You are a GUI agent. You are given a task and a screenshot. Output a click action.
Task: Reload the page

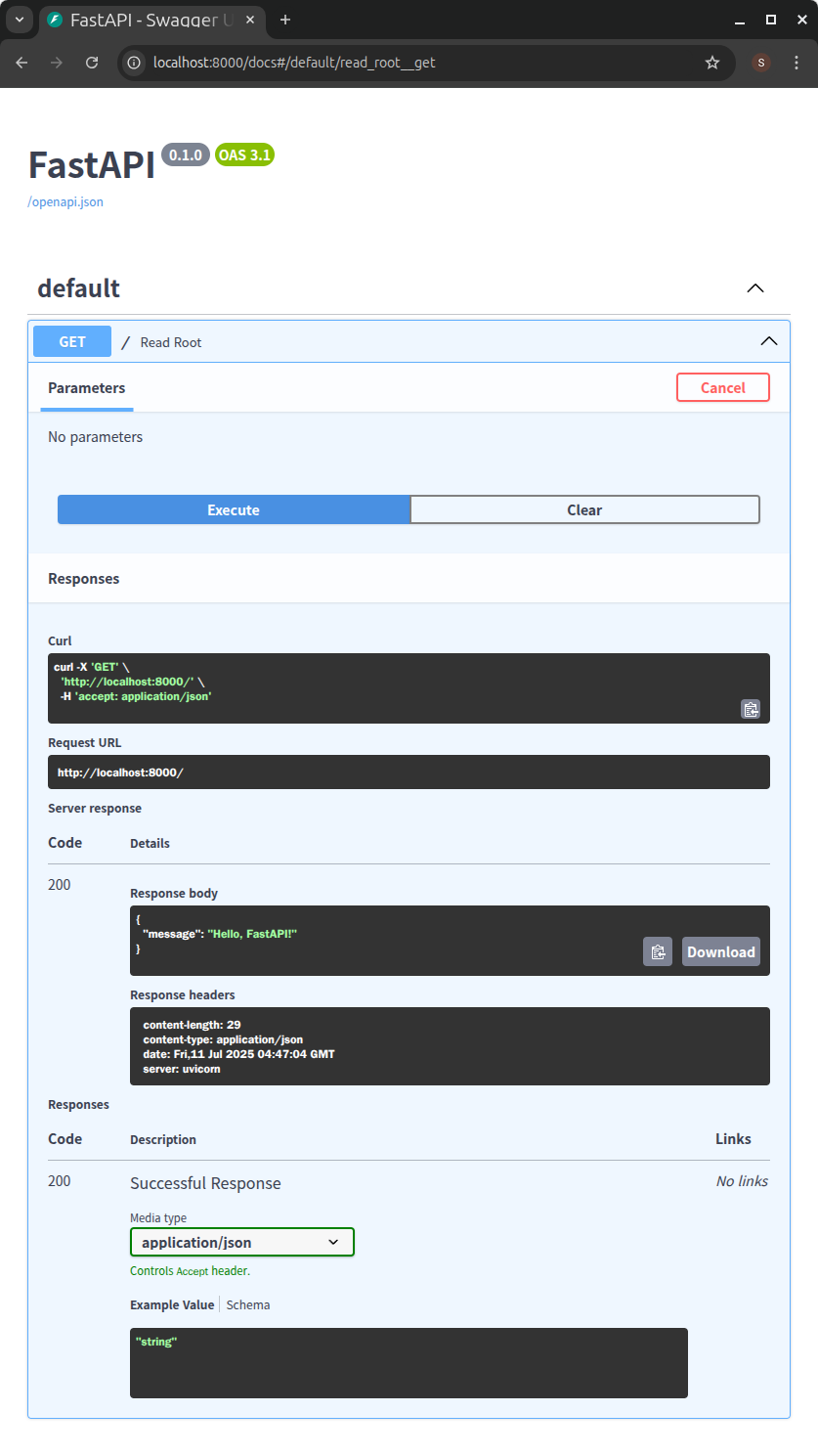coord(92,63)
